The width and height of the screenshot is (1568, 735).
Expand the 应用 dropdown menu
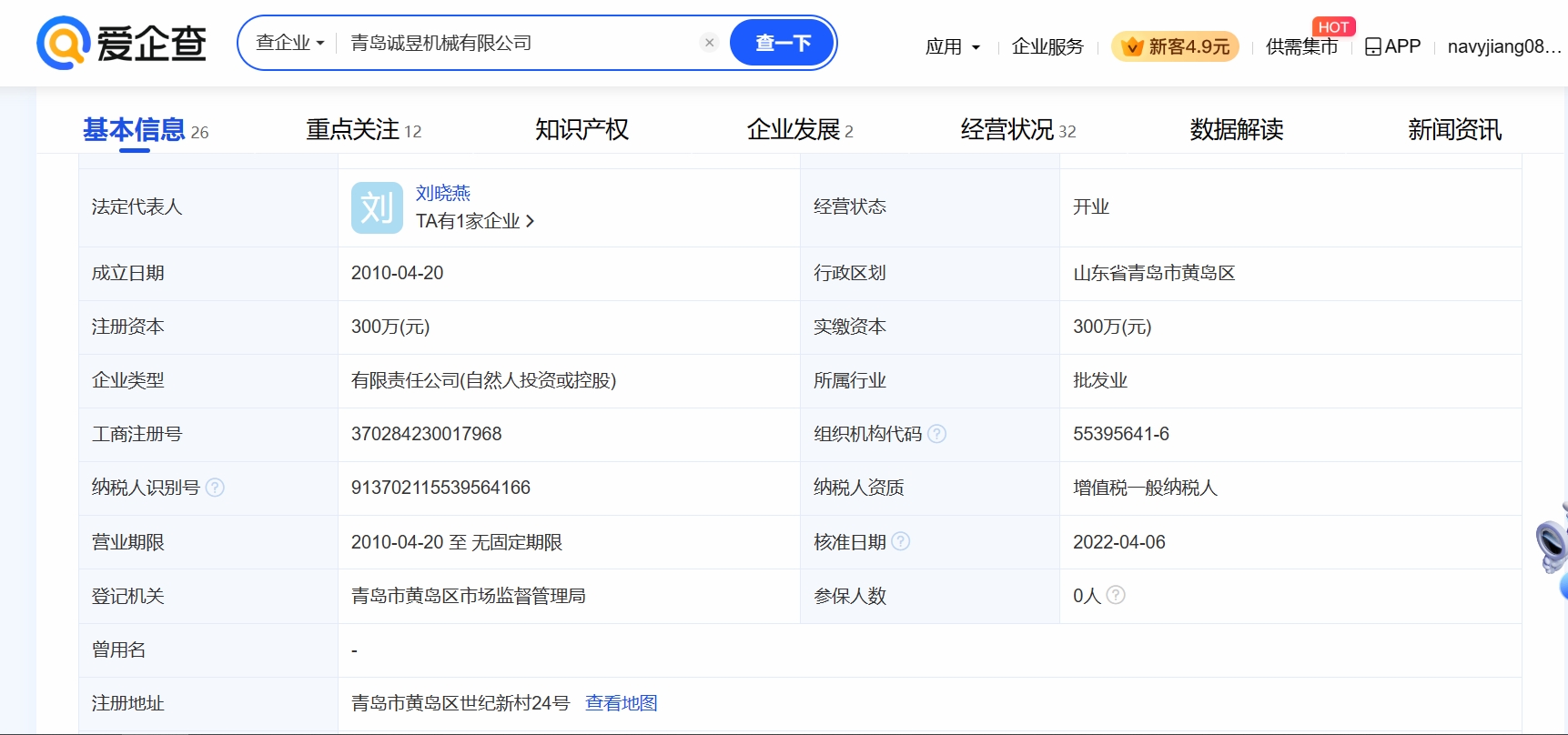tap(952, 46)
